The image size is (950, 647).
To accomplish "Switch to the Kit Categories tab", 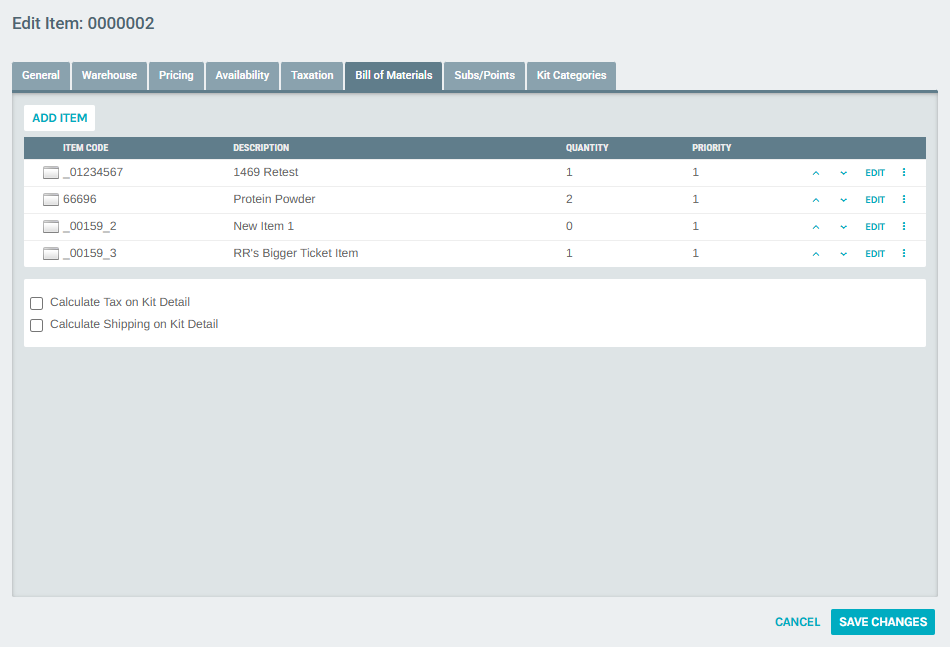I will tap(570, 75).
